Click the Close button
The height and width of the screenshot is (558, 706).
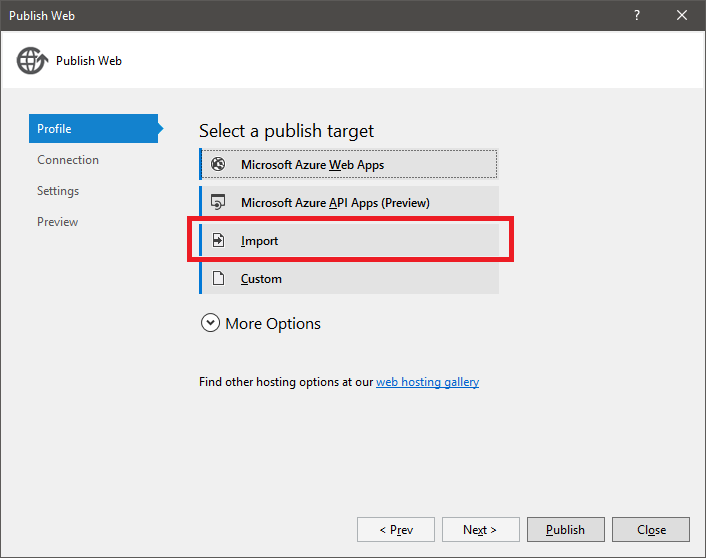point(651,530)
